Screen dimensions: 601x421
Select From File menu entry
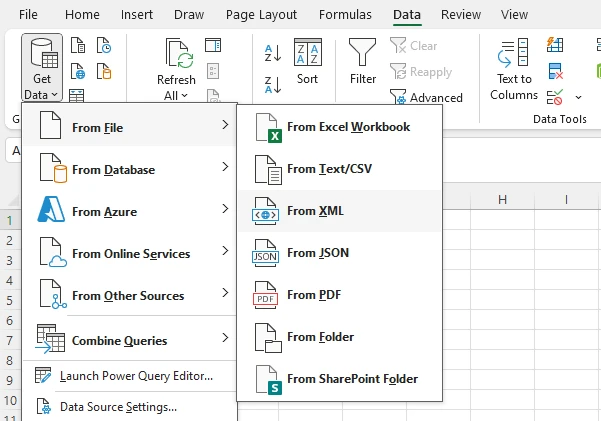coord(130,125)
